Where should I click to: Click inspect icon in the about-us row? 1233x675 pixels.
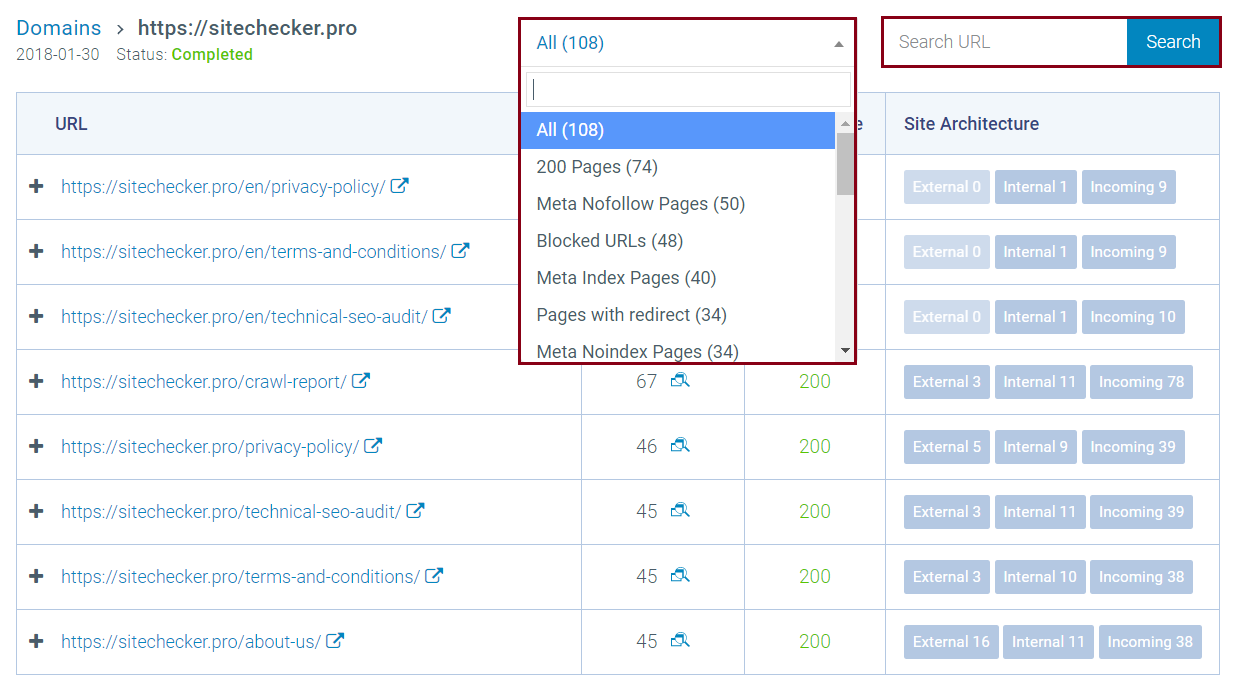(680, 641)
